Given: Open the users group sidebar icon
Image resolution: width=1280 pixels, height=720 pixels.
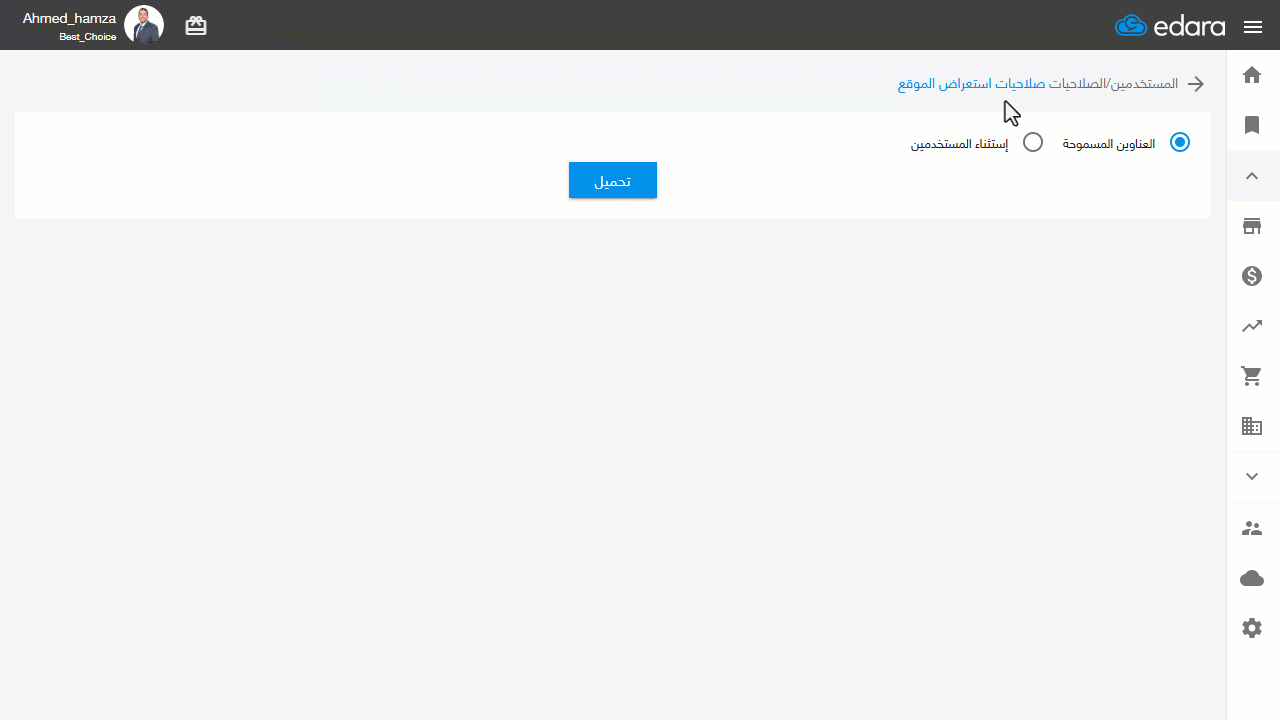Looking at the screenshot, I should (1252, 528).
